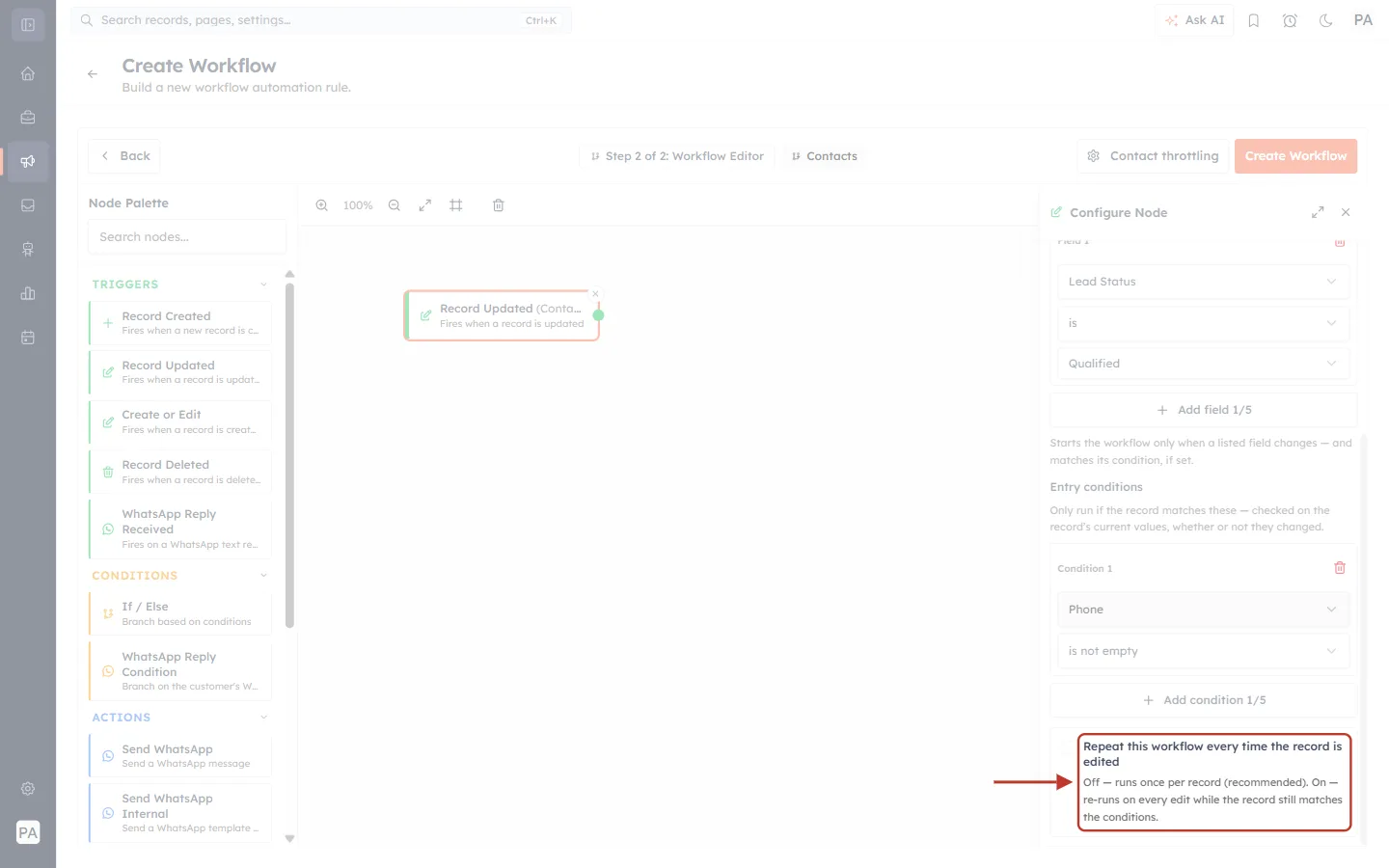Image resolution: width=1389 pixels, height=868 pixels.
Task: Open the alarm clock reminders icon
Action: click(1290, 20)
